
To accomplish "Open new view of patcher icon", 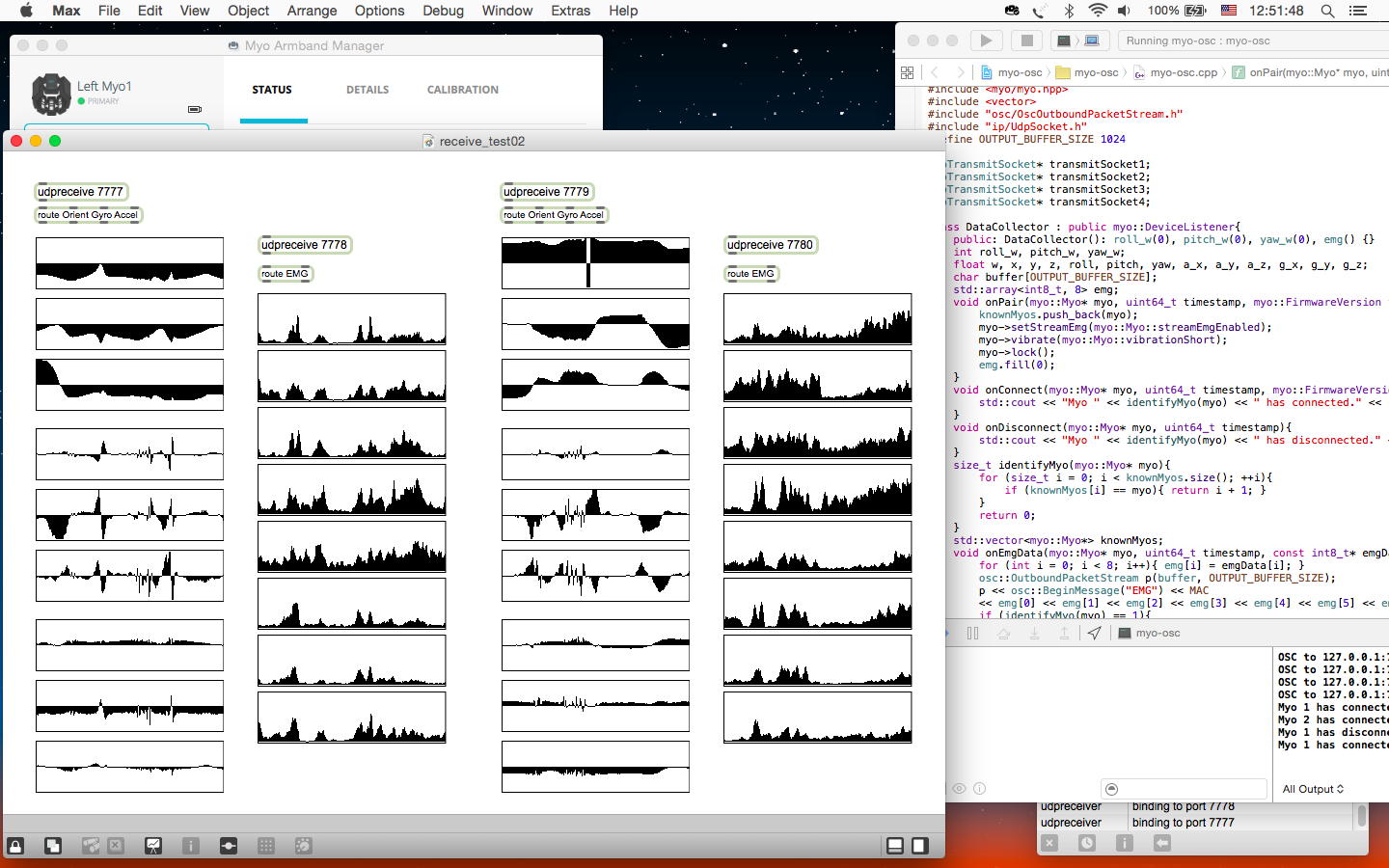I will [53, 846].
